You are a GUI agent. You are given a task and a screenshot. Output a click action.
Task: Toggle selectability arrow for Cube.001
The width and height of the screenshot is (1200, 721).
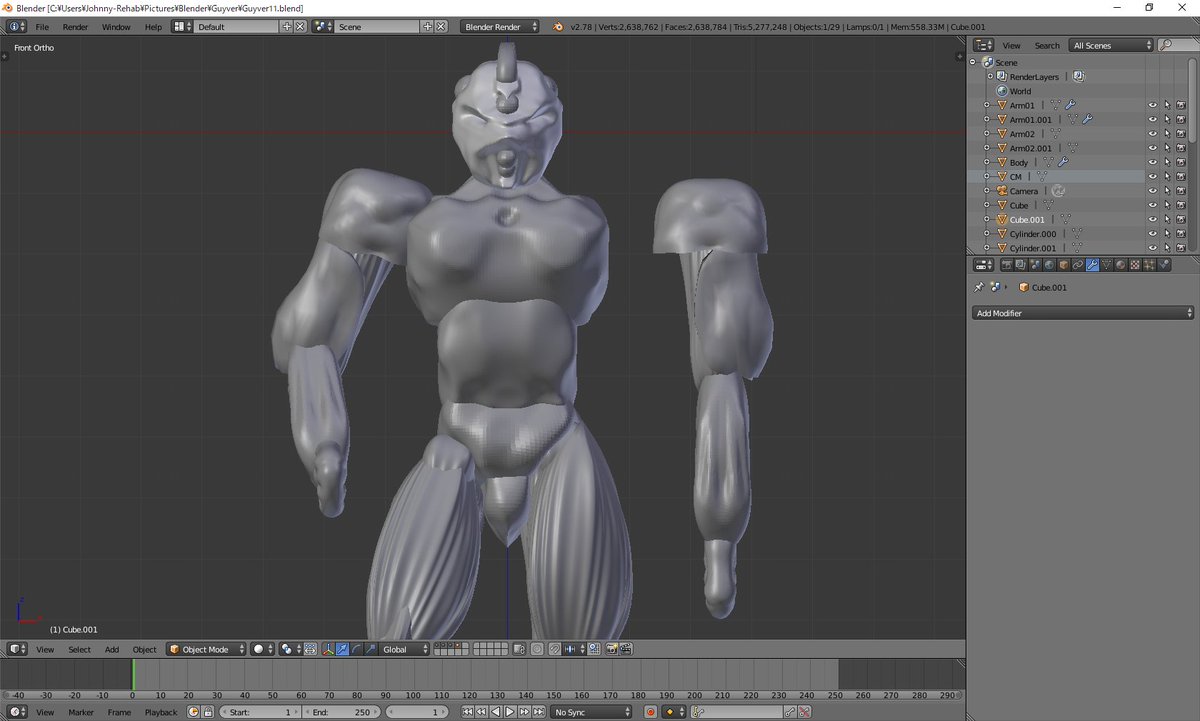[1167, 220]
